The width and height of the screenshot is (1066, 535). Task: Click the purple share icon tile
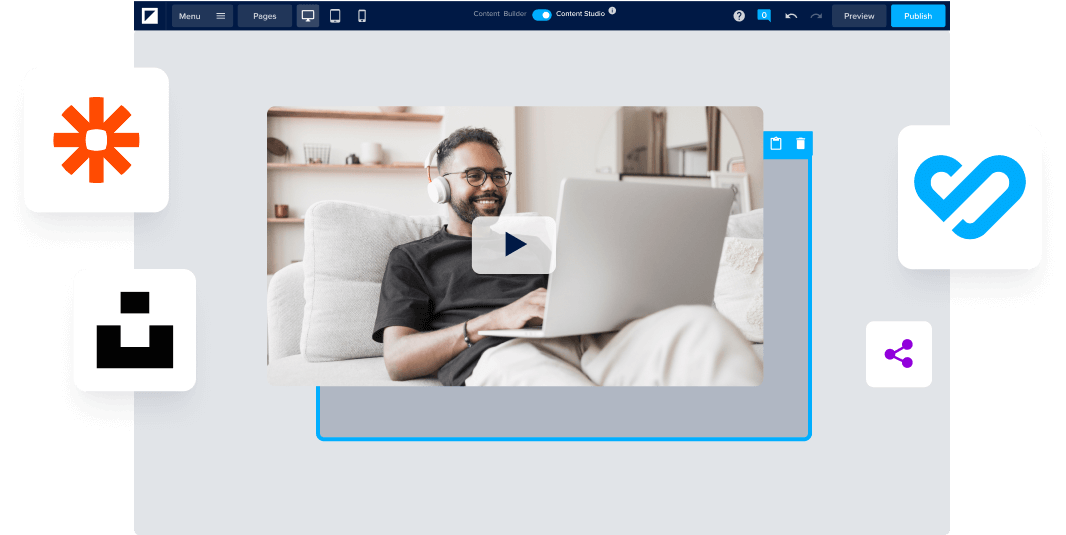[898, 354]
